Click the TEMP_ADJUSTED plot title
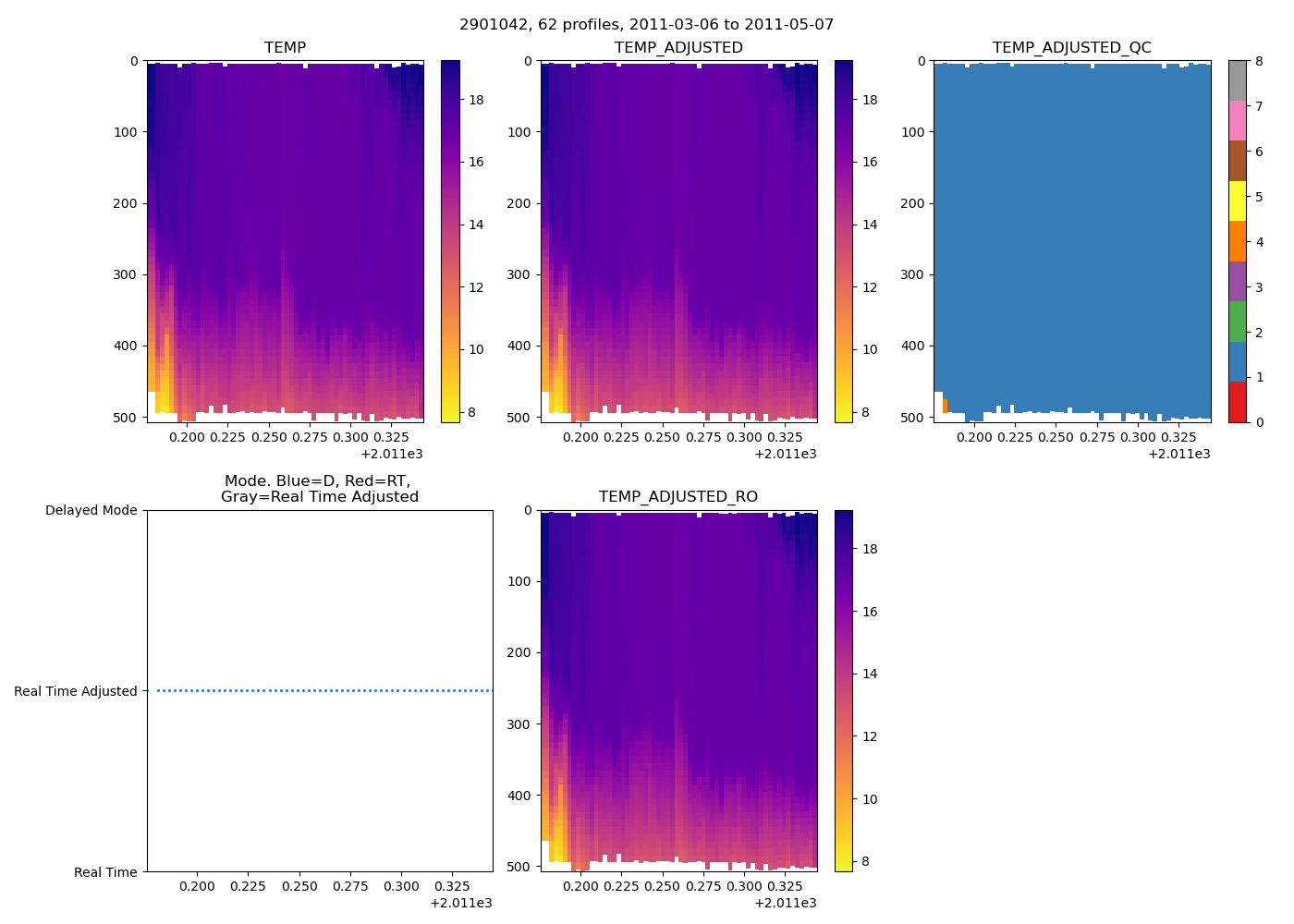Viewport: 1294px width, 924px height. pos(678,48)
